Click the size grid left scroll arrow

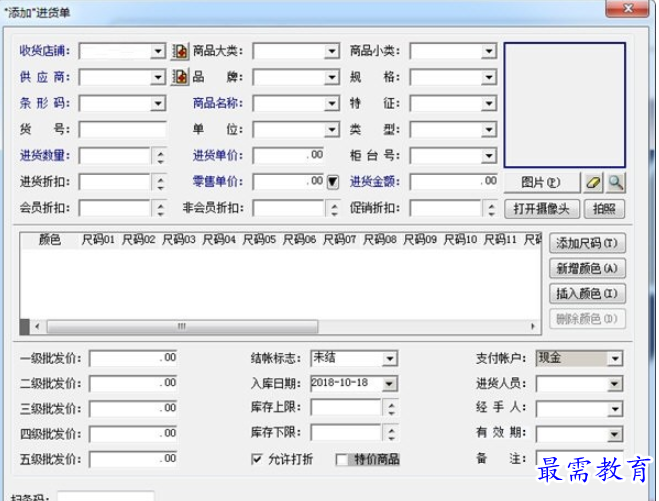click(37, 327)
